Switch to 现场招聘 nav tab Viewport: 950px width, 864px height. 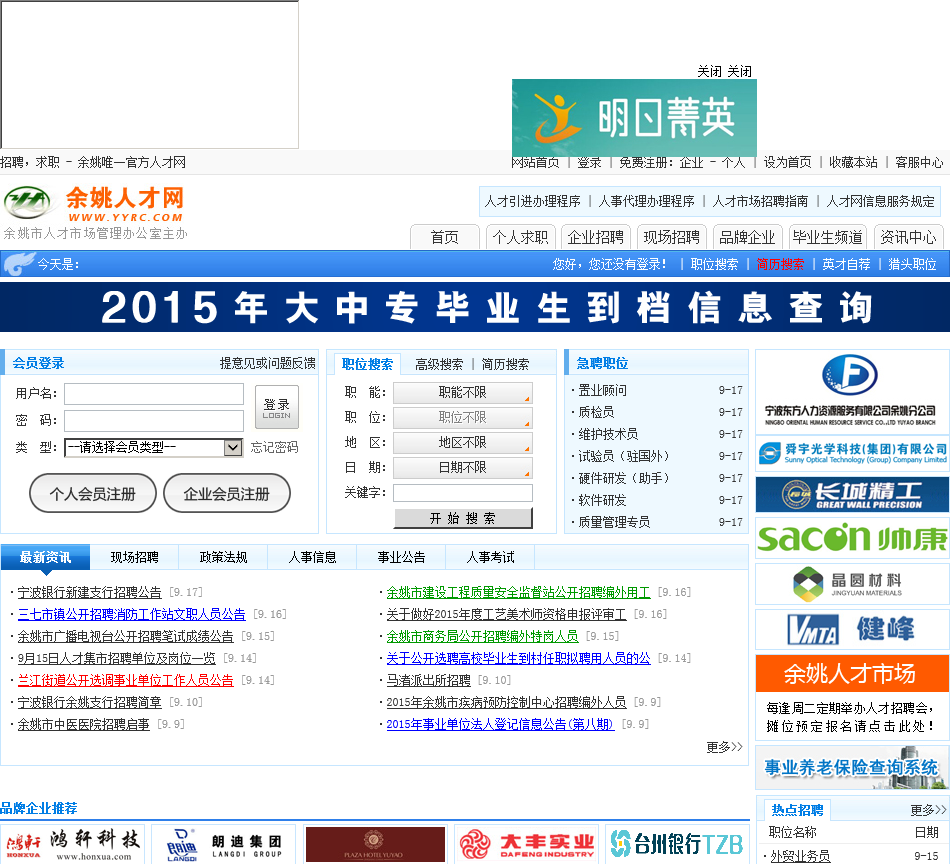(x=671, y=237)
